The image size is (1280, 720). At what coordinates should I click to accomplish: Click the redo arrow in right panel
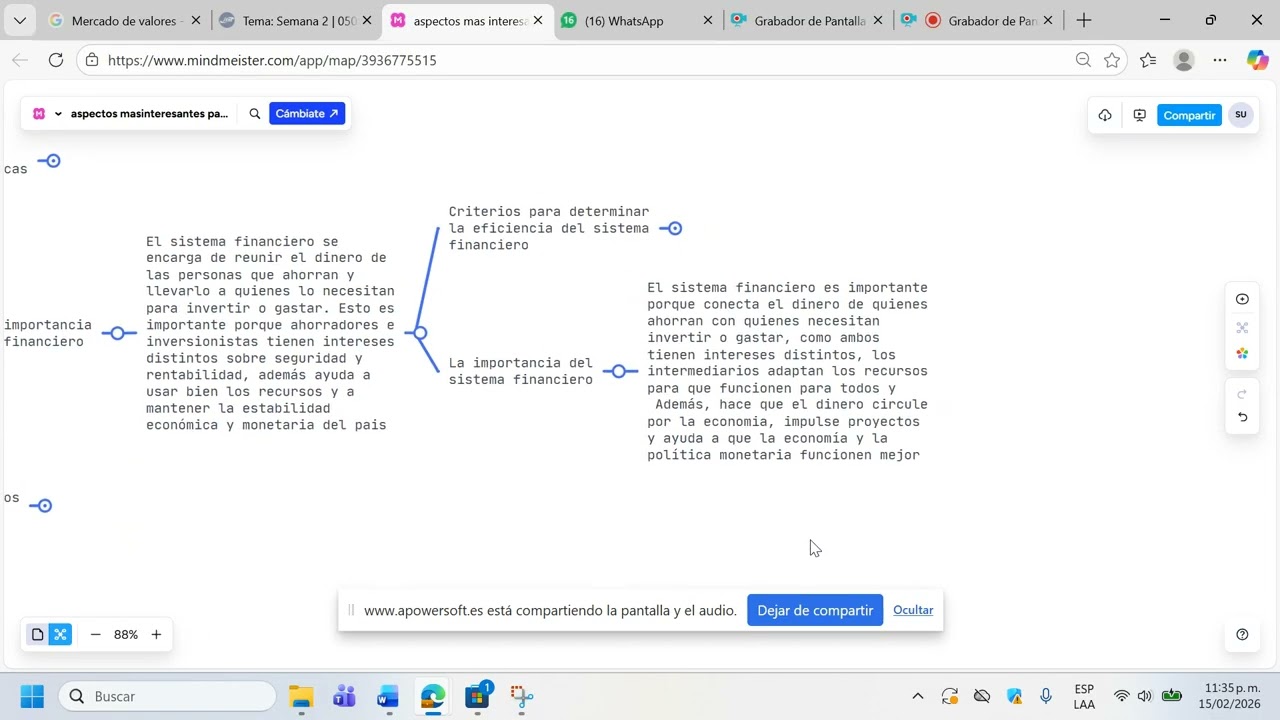[1242, 393]
